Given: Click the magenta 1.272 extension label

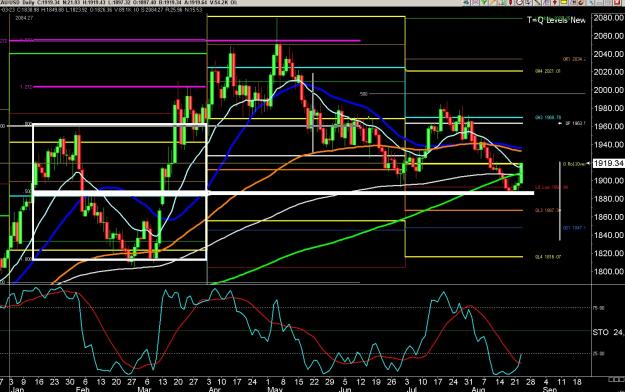Looking at the screenshot, I should (26, 87).
